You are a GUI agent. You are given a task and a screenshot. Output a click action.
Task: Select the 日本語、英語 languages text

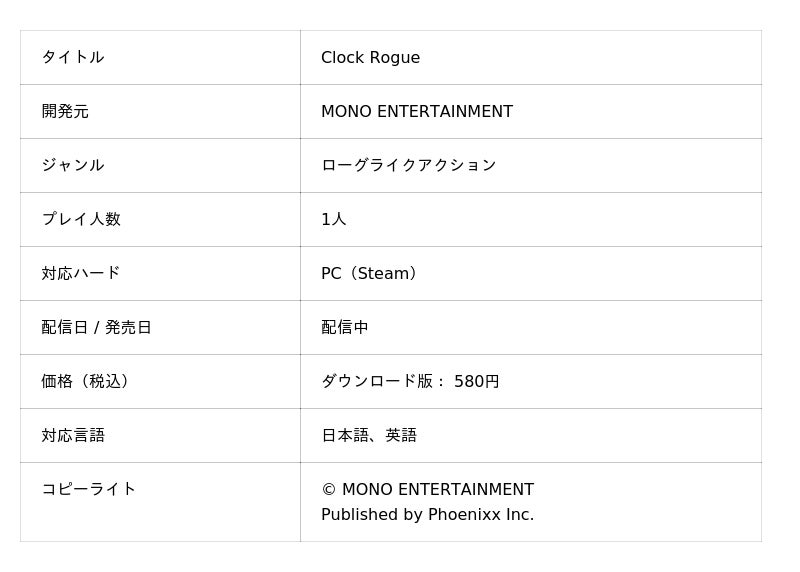click(369, 435)
